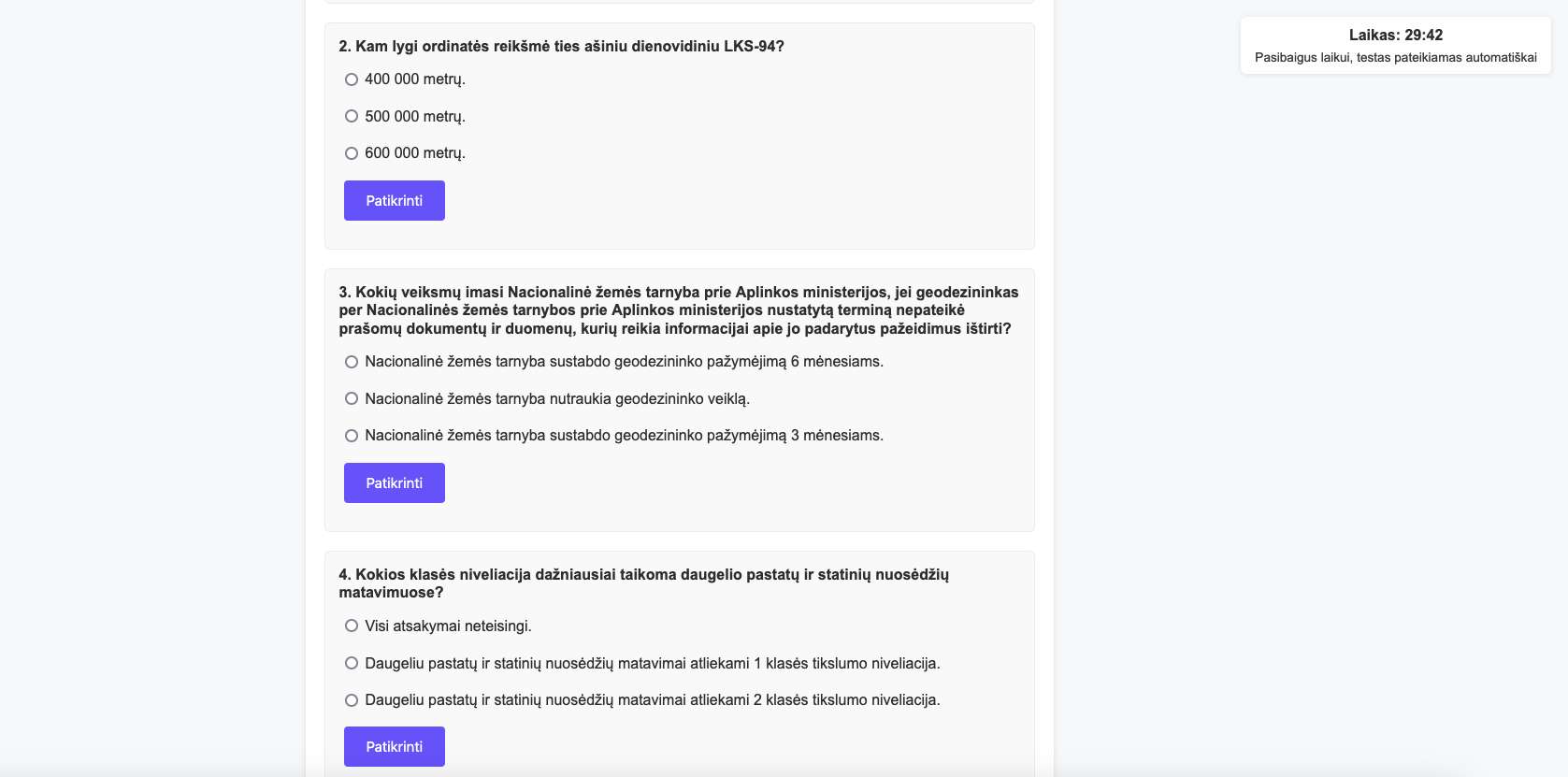
Task: Click Patikrinti button for question 2
Action: pos(394,201)
